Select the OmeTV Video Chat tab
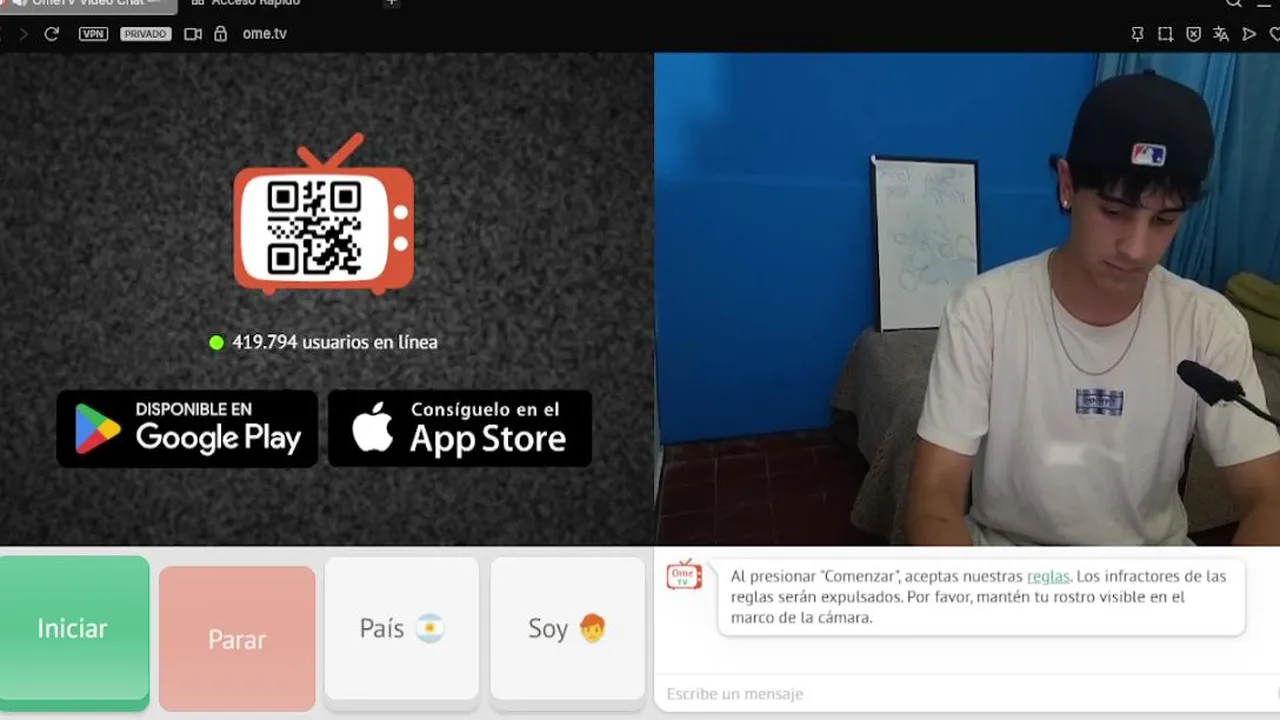 coord(88,5)
